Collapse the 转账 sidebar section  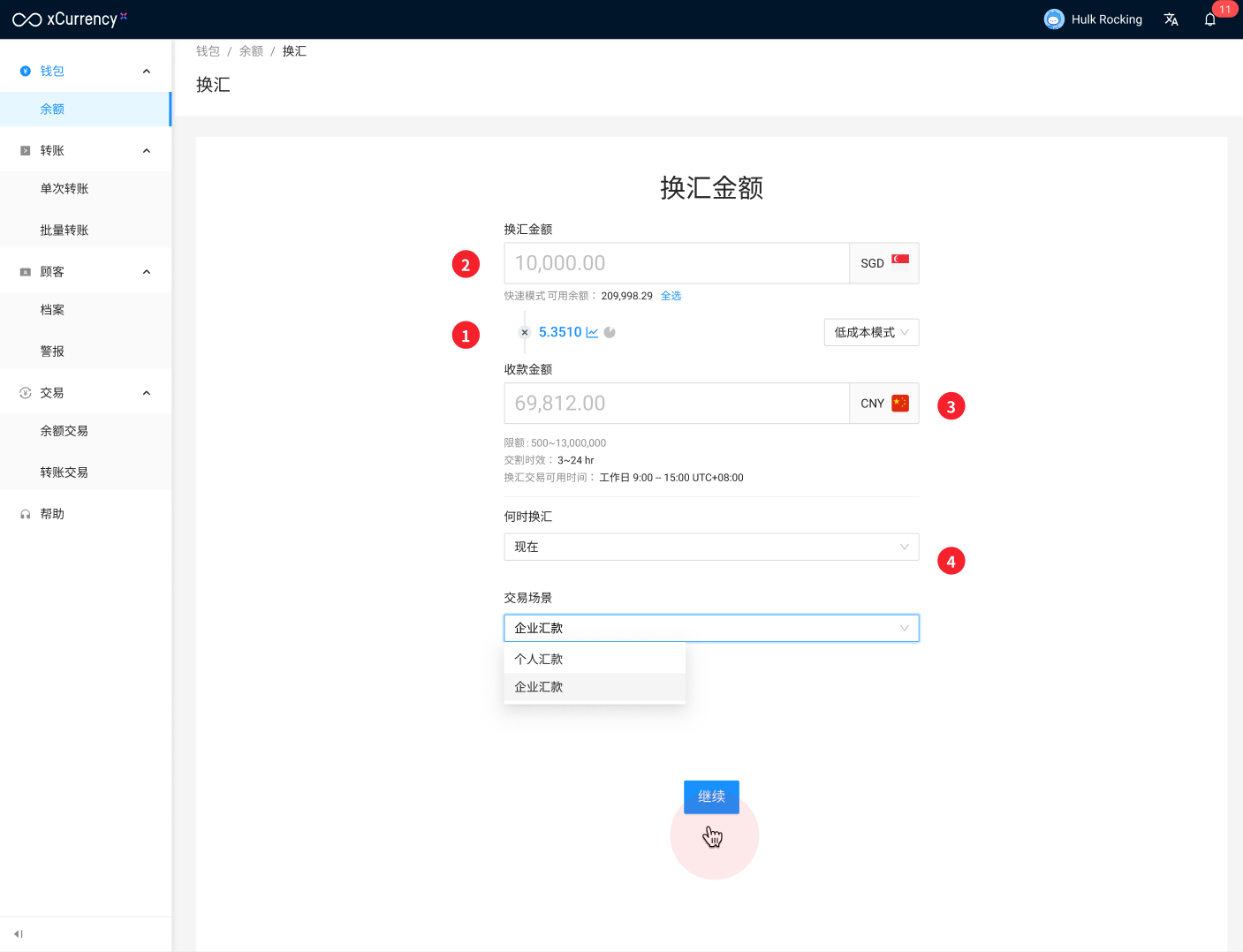coord(147,151)
